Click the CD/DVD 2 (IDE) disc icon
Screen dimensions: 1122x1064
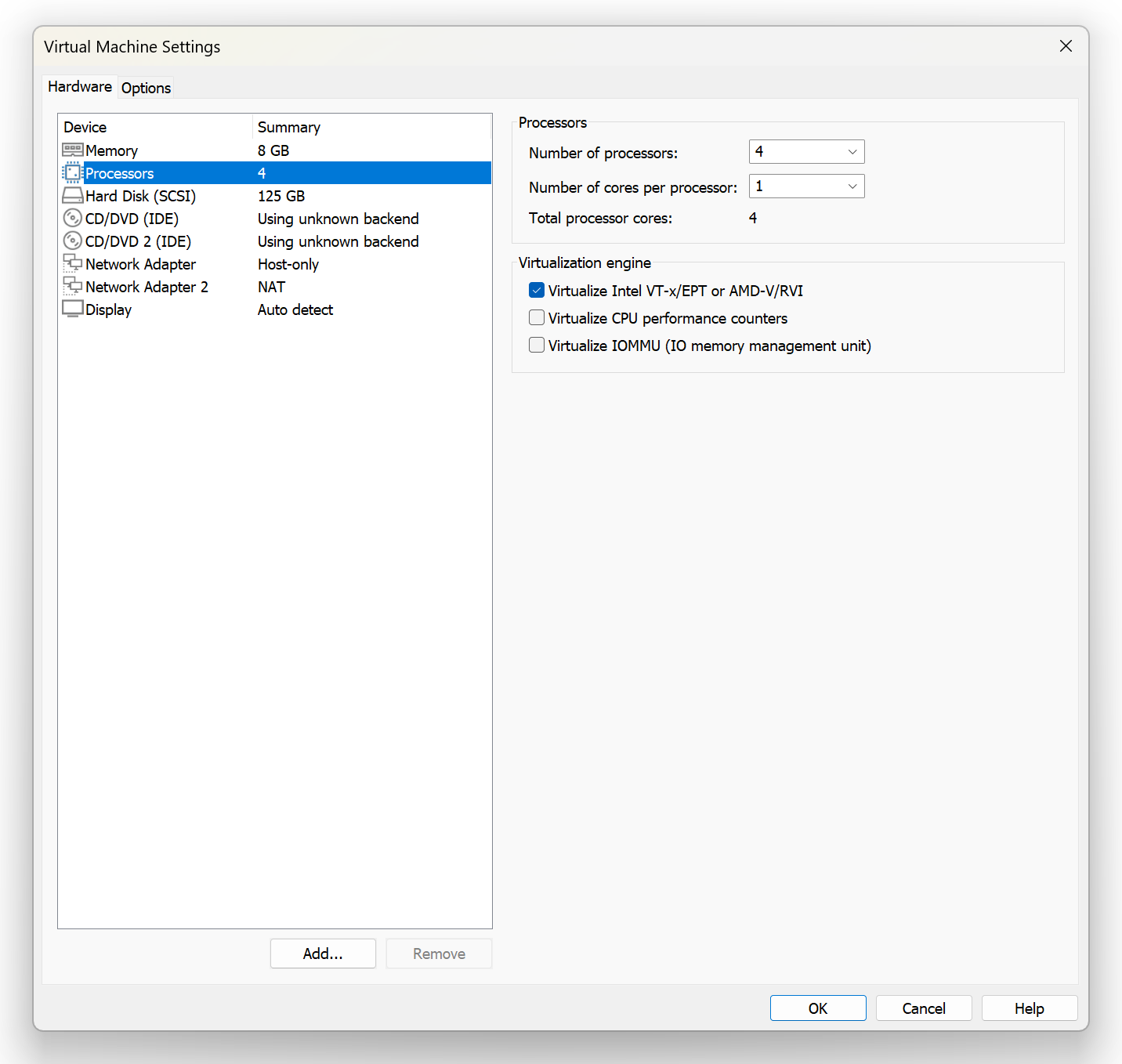73,241
